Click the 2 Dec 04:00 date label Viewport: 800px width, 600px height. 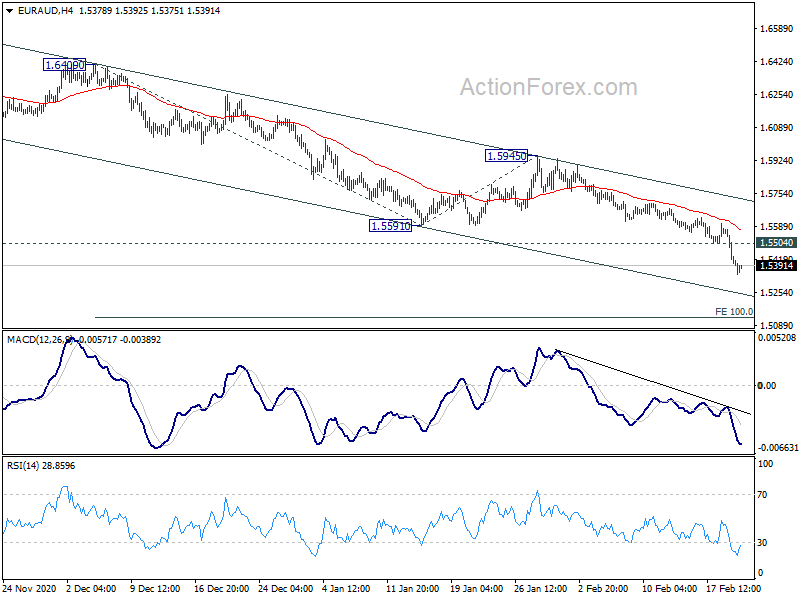coord(91,588)
